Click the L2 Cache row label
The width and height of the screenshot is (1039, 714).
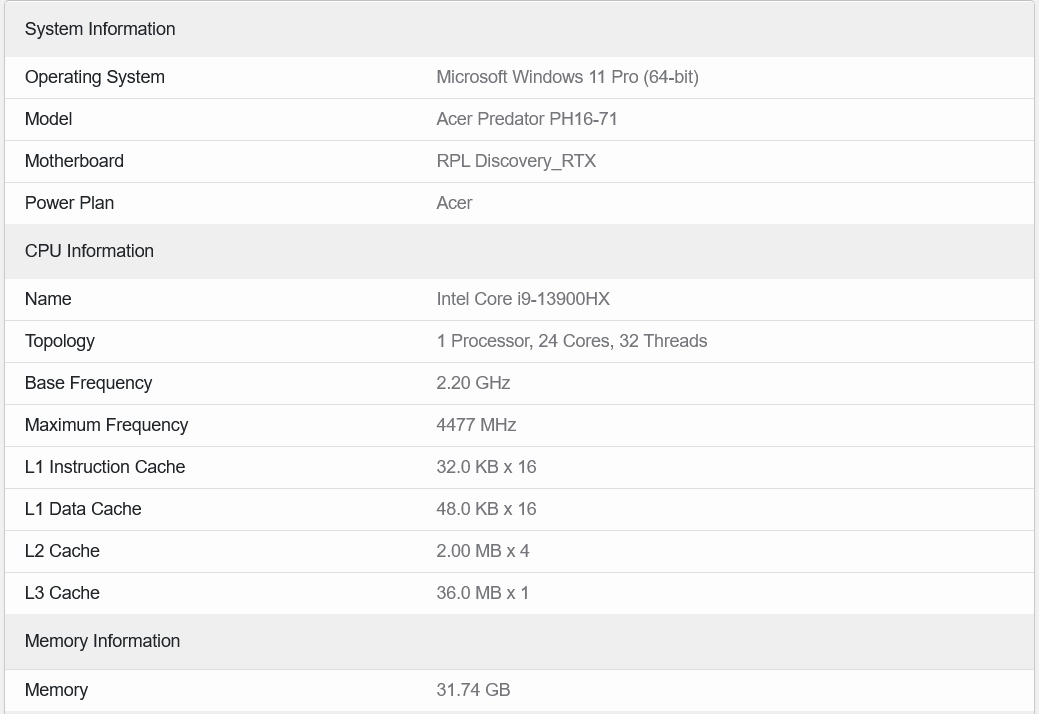[x=62, y=551]
